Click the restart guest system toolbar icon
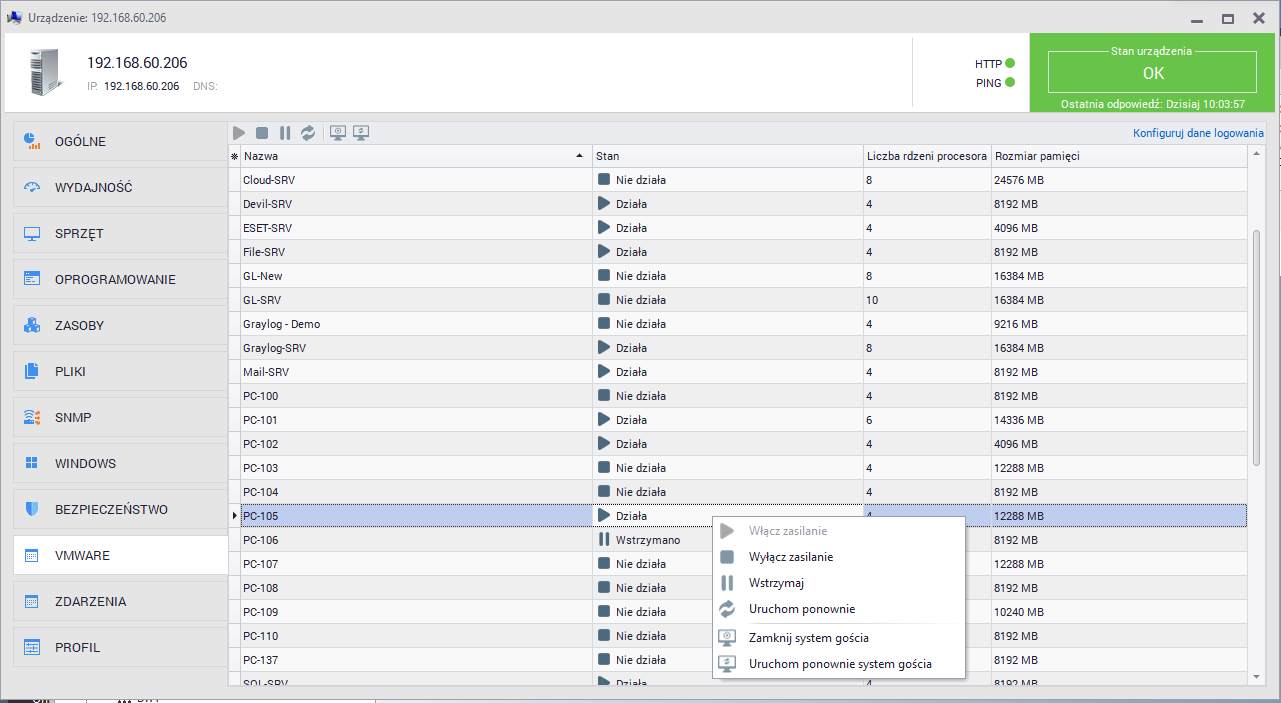This screenshot has width=1281, height=703. click(x=361, y=133)
